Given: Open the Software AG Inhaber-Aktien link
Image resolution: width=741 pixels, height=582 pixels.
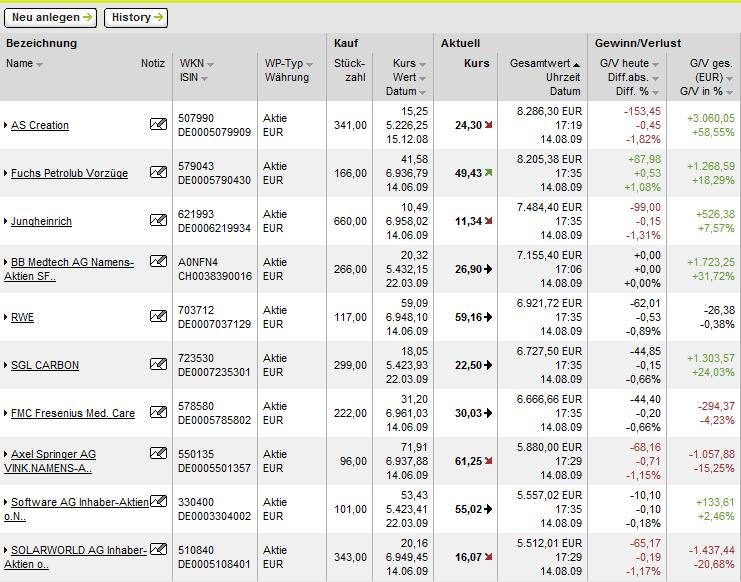Looking at the screenshot, I should (77, 509).
